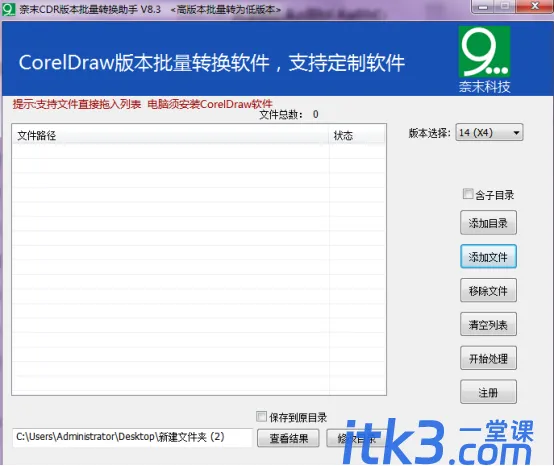
Task: Click inside the empty file list area
Action: [199, 269]
